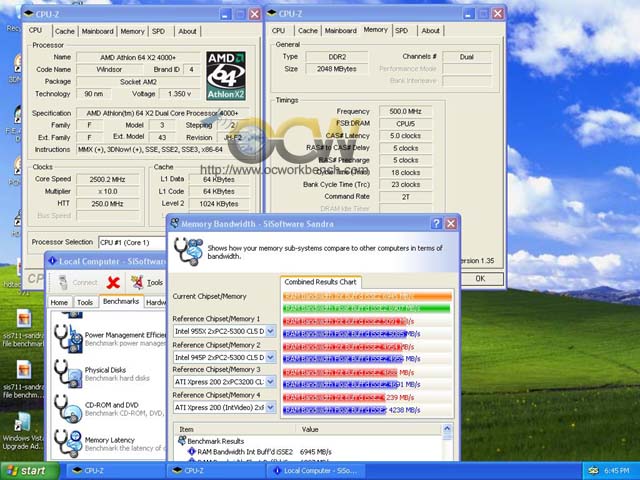Open the Physical Disks benchmark icon
This screenshot has width=640, height=480.
[68, 373]
